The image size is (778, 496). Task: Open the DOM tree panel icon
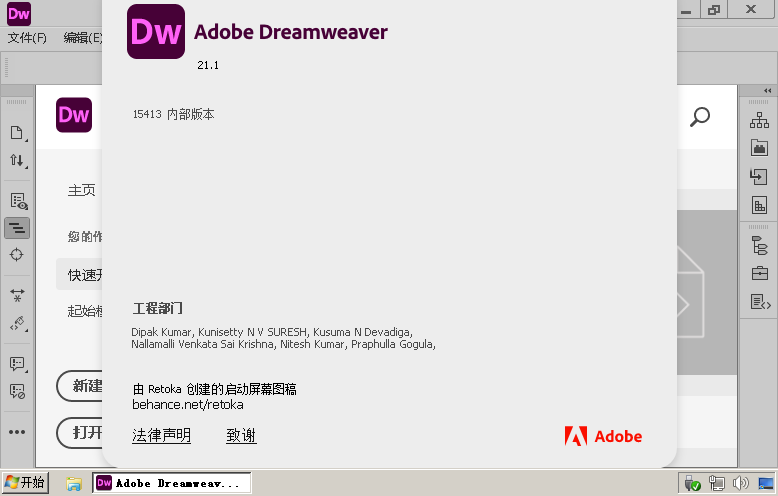[x=760, y=246]
